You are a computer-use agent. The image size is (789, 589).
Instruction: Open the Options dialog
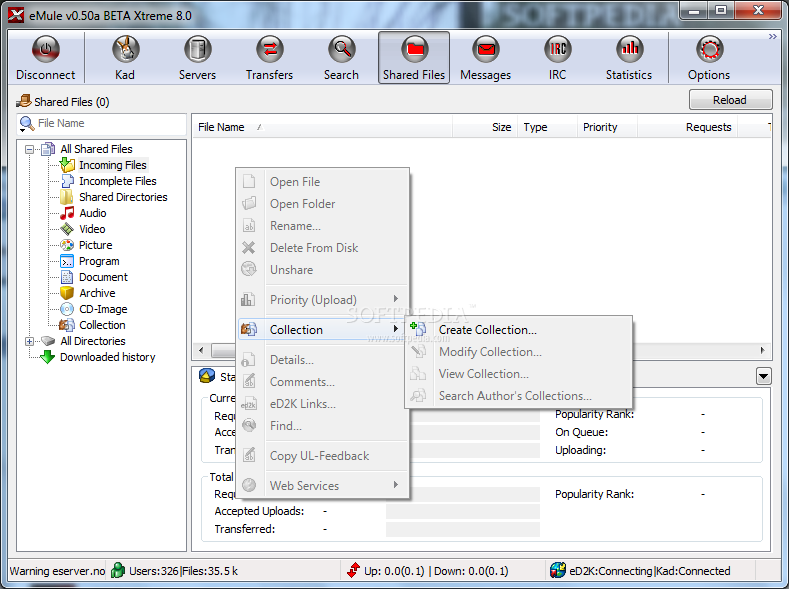coord(709,57)
